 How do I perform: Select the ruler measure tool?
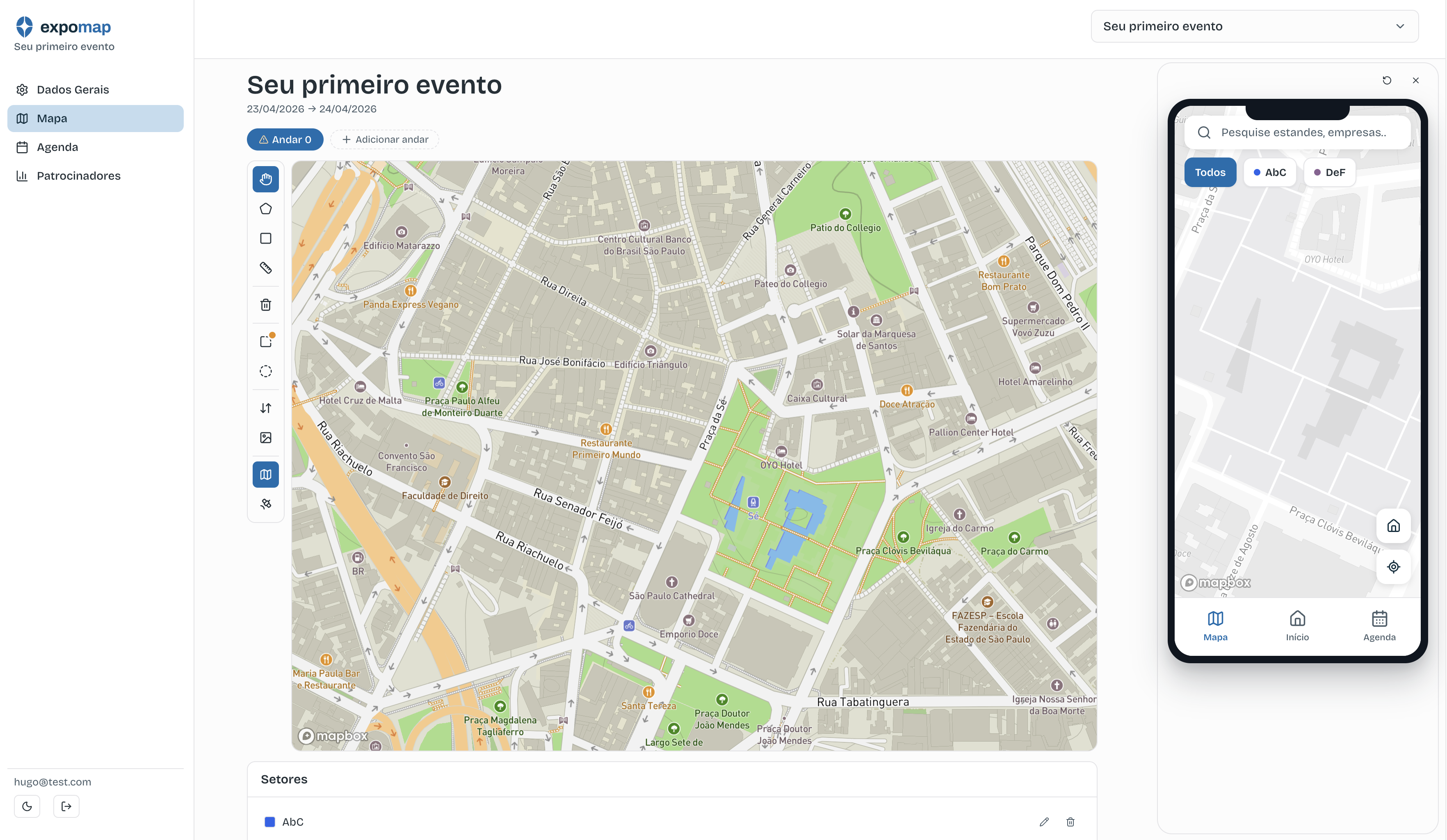(265, 268)
